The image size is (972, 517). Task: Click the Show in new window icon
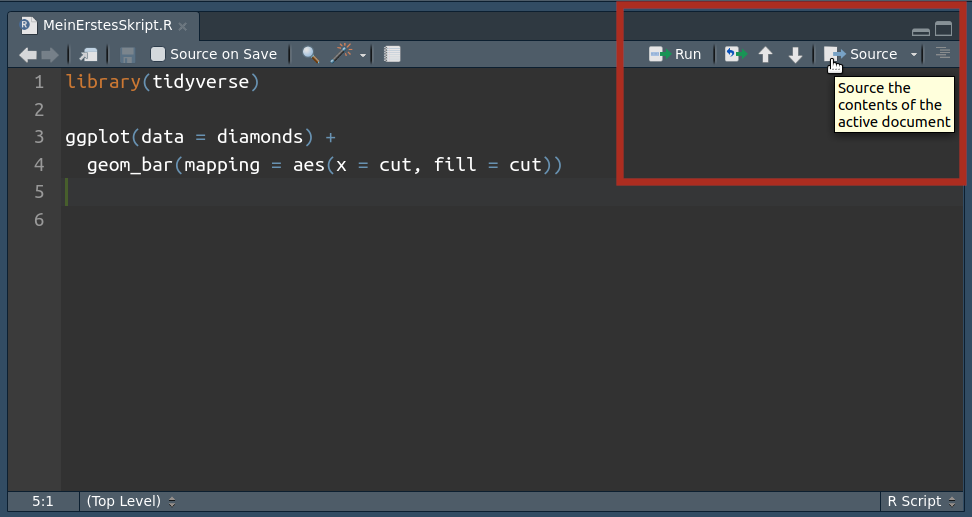tap(90, 55)
